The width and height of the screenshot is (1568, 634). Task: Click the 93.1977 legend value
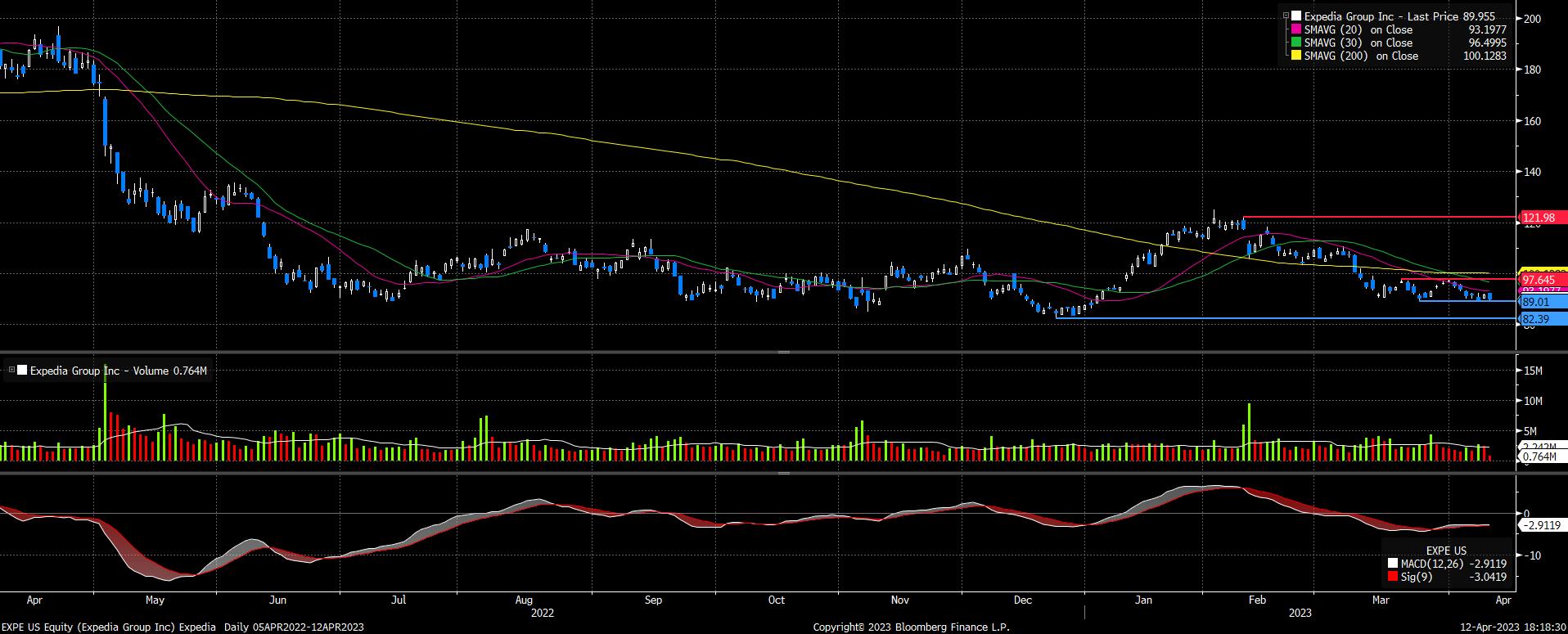point(1486,29)
